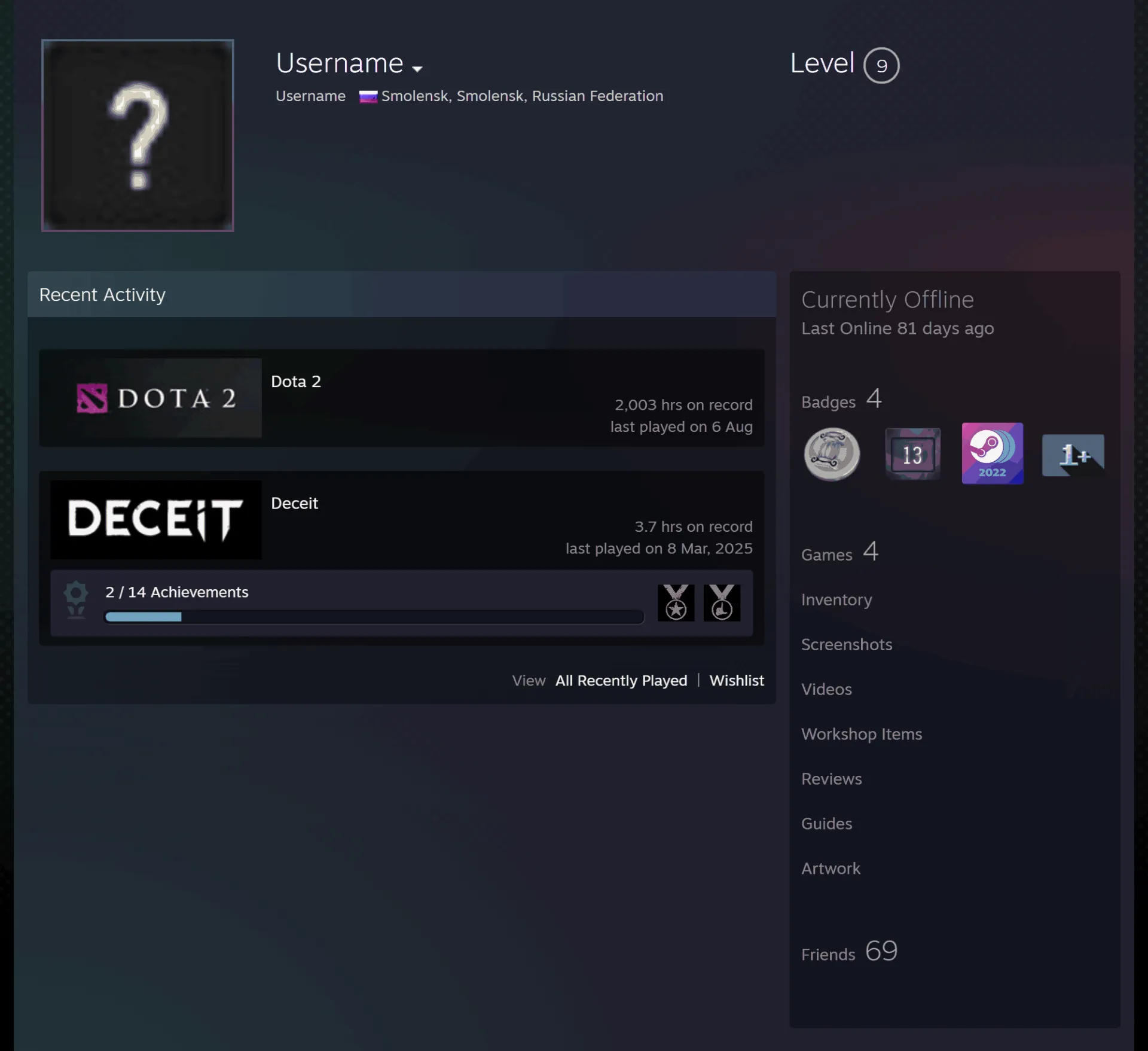Open the Dota 2 game banner
Image resolution: width=1148 pixels, height=1051 pixels.
pyautogui.click(x=156, y=398)
